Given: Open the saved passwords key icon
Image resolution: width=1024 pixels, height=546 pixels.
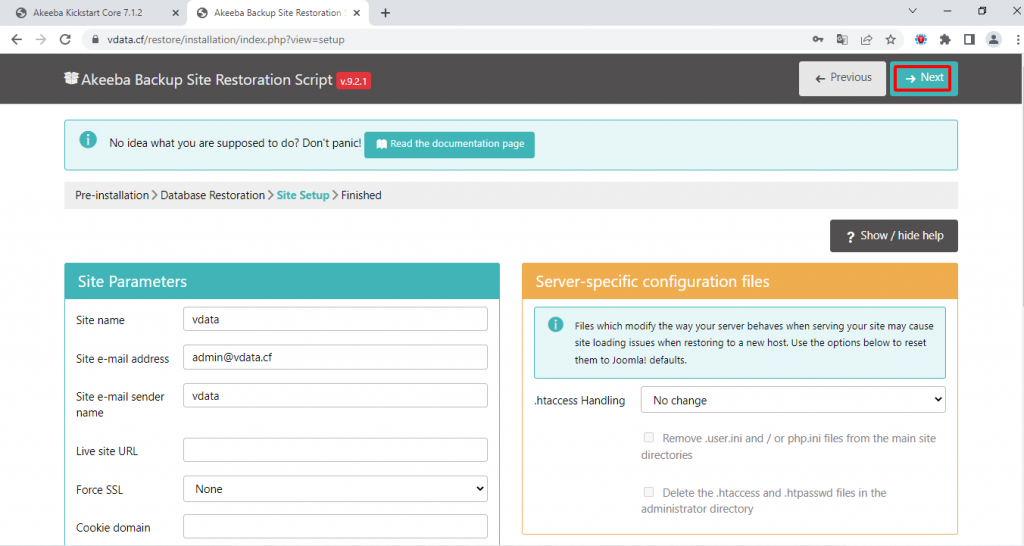Looking at the screenshot, I should (x=817, y=40).
